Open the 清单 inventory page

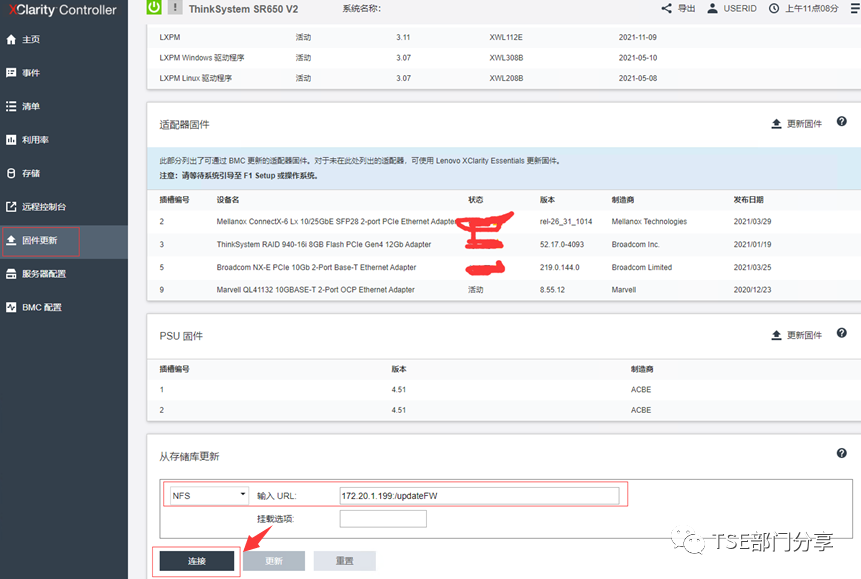tap(31, 107)
